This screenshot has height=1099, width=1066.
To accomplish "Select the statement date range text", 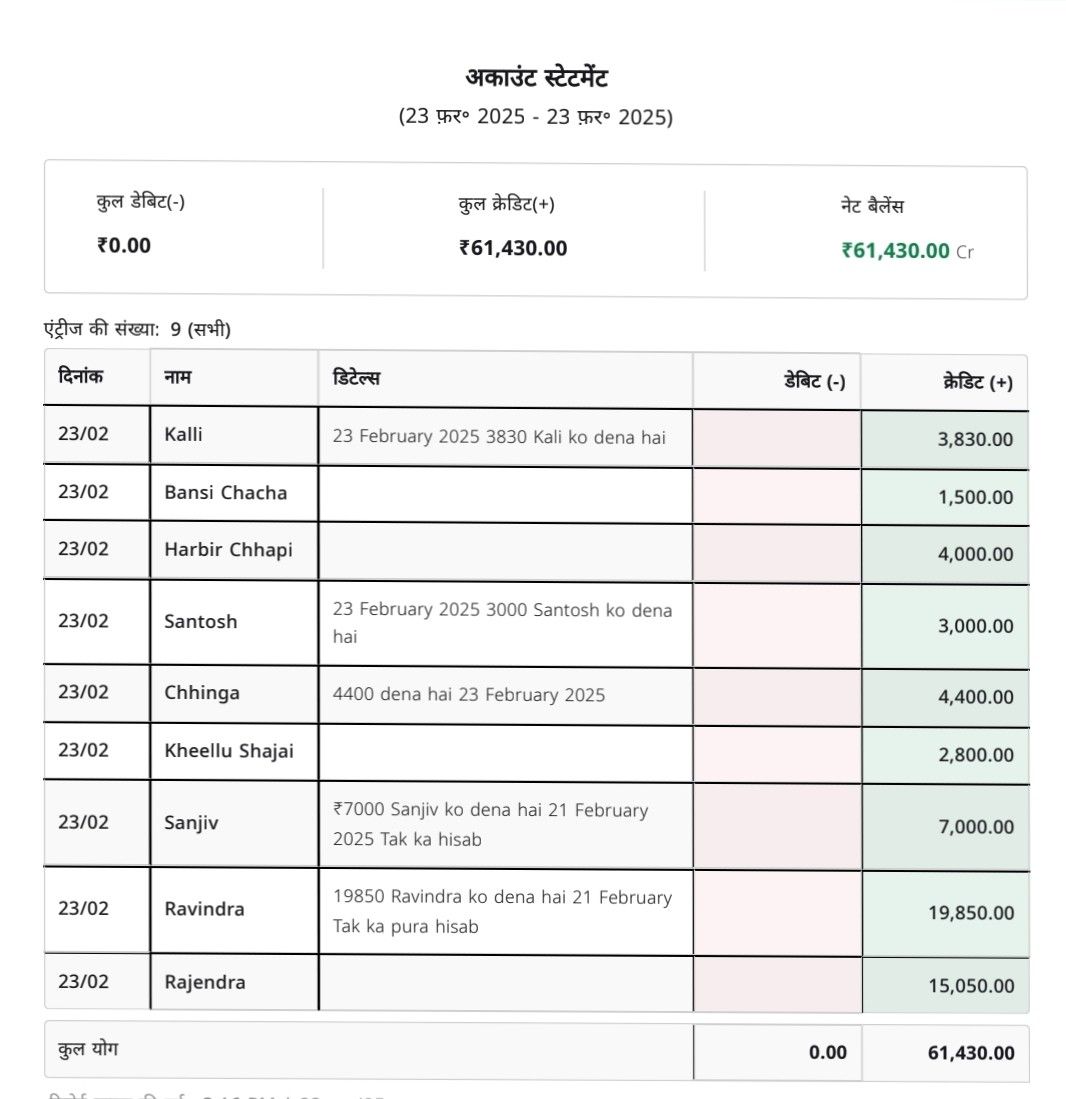I will click(536, 116).
